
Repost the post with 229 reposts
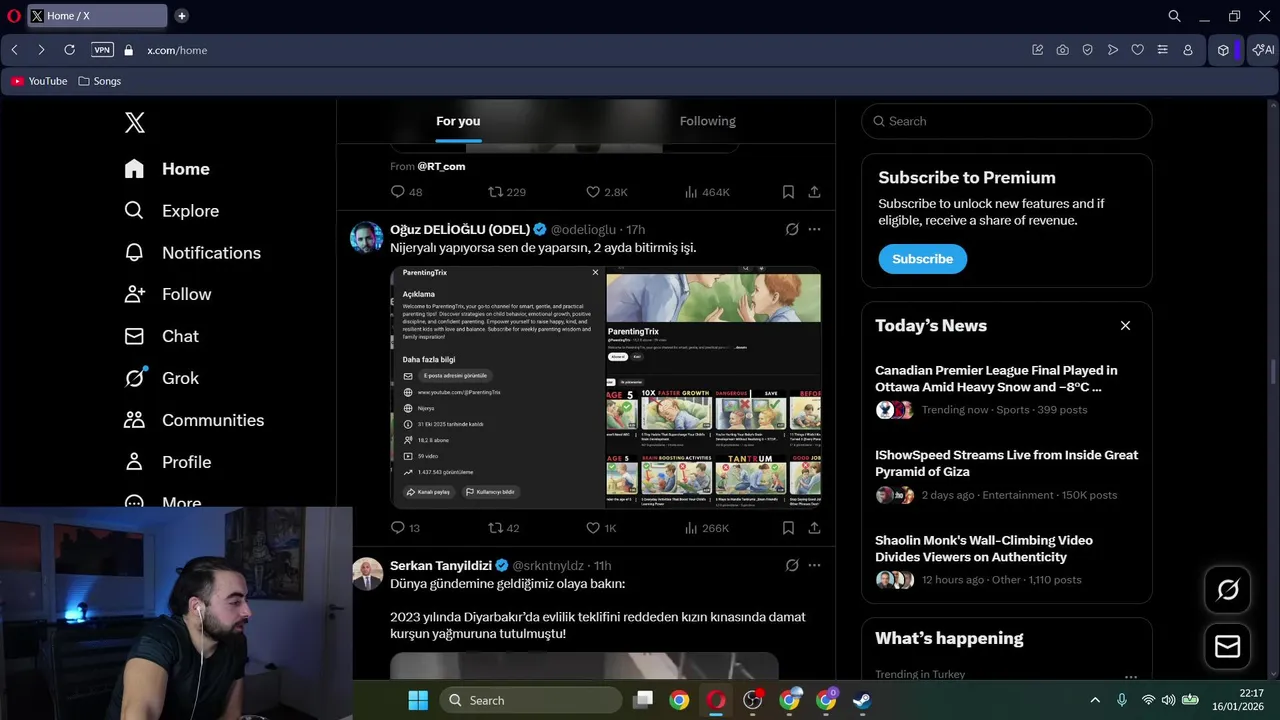point(506,192)
